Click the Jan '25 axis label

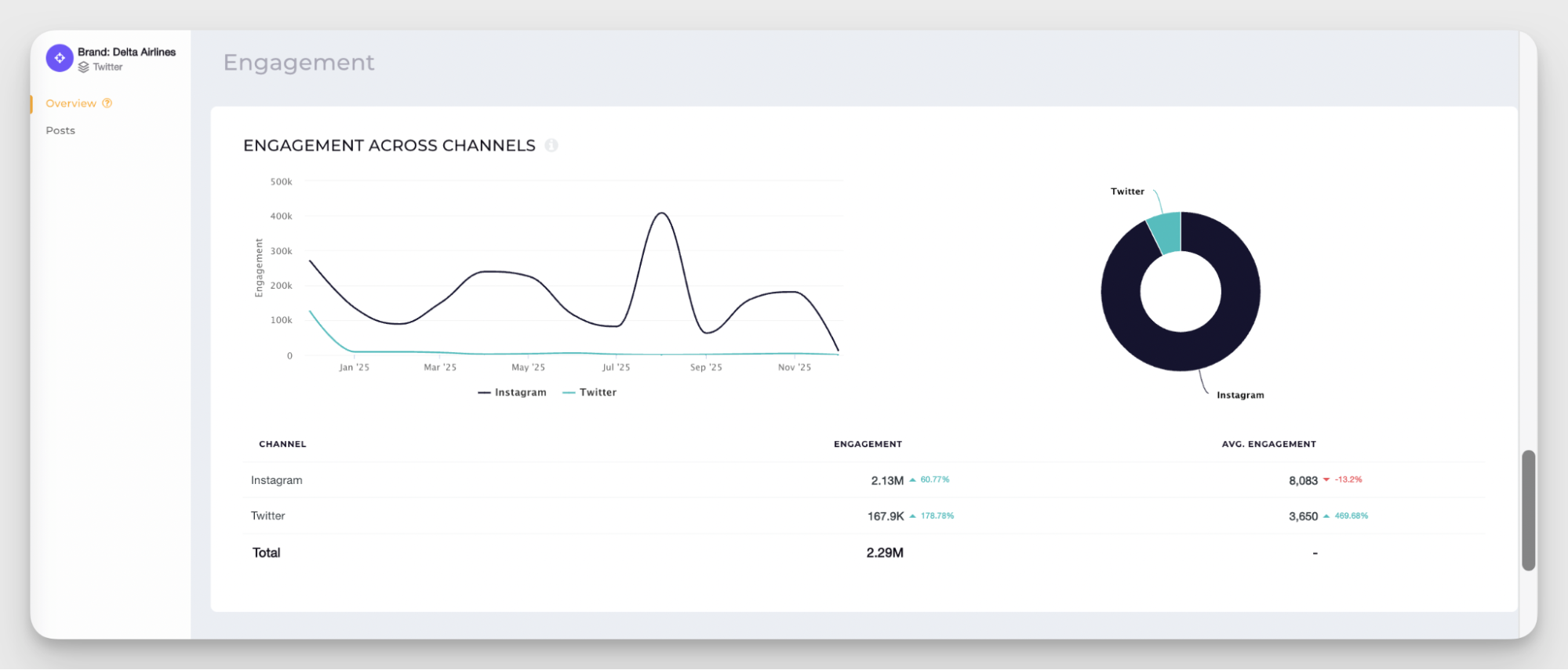[x=354, y=367]
